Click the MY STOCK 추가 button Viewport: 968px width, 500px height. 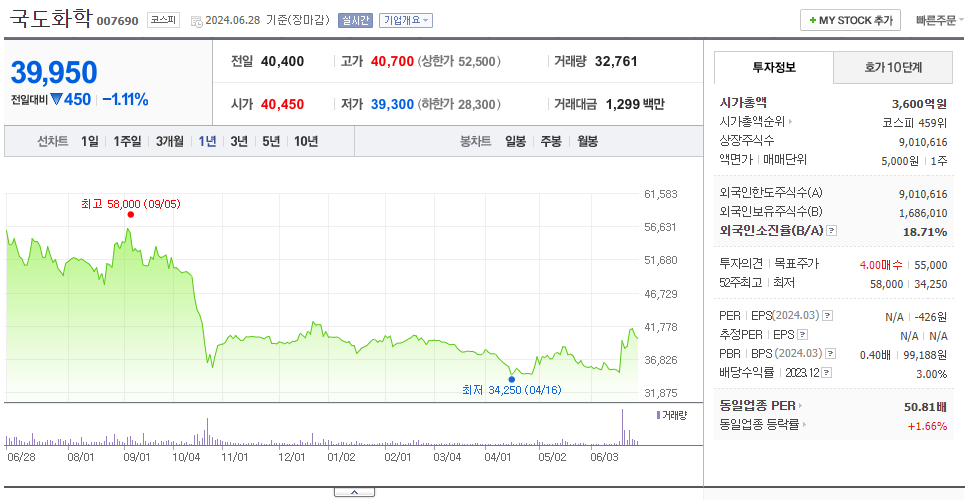point(850,20)
